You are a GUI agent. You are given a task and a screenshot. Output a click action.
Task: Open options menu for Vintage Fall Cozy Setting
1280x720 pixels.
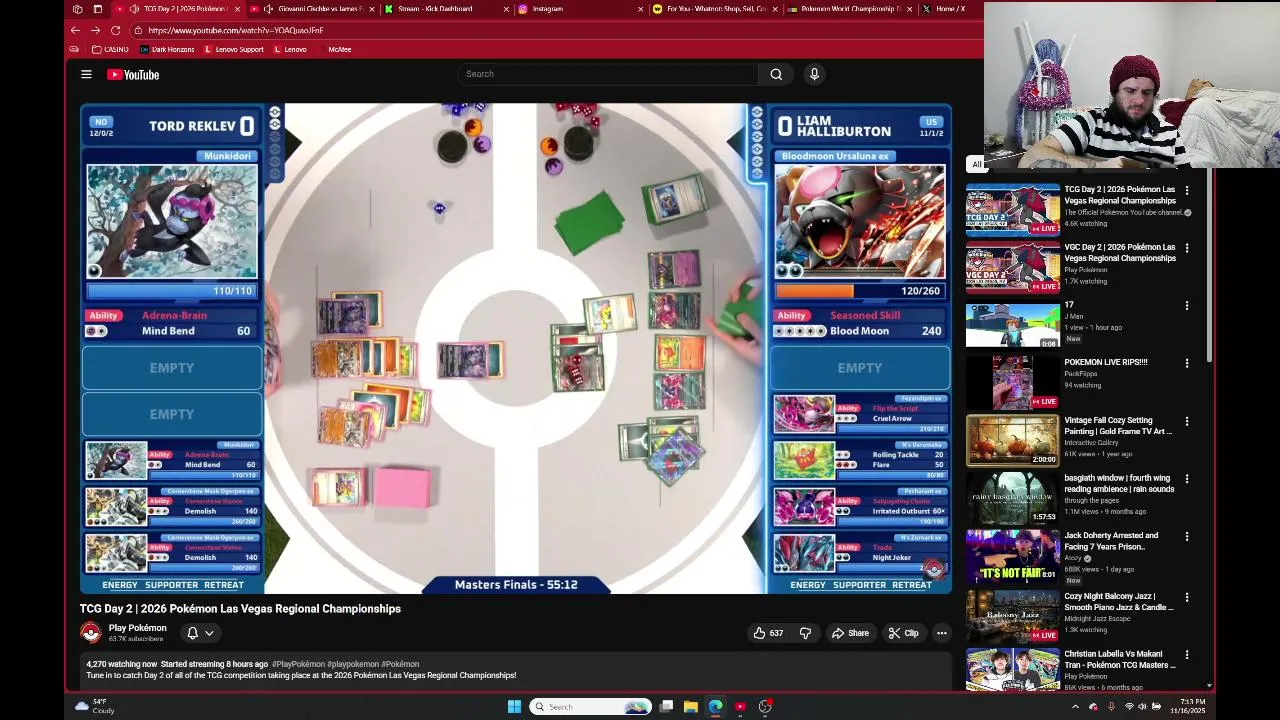coord(1187,421)
